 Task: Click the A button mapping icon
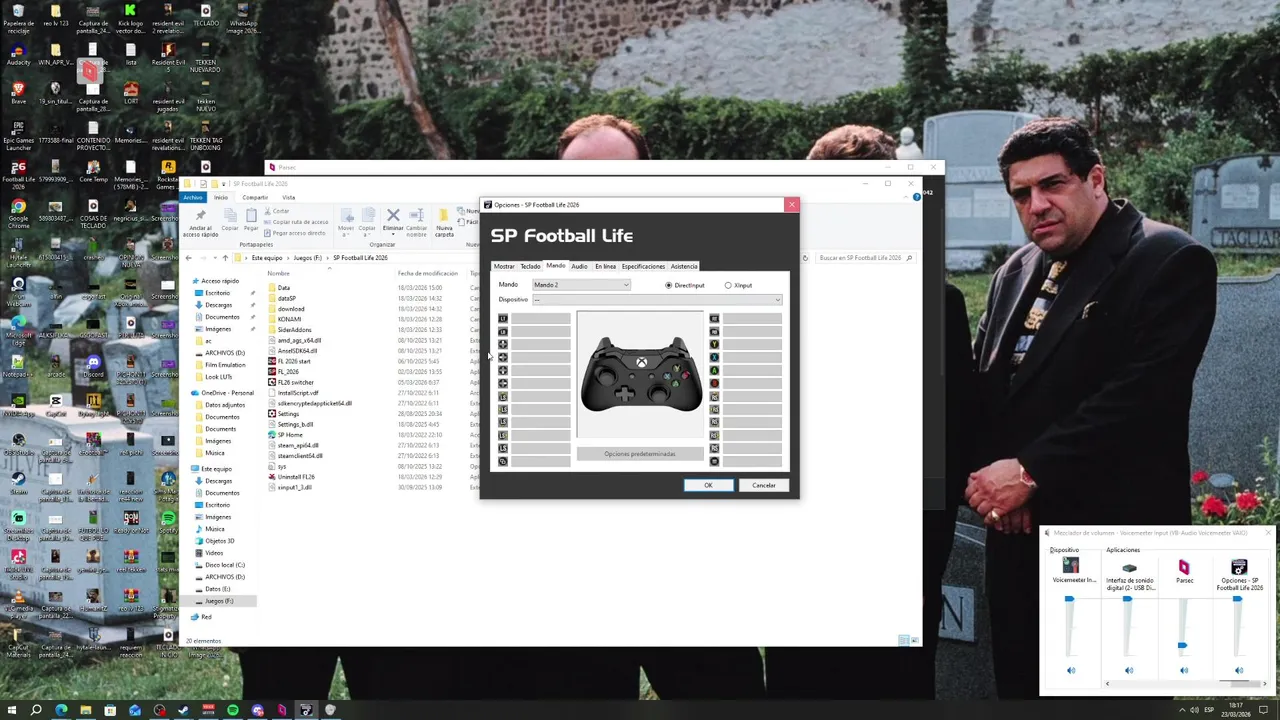click(715, 370)
